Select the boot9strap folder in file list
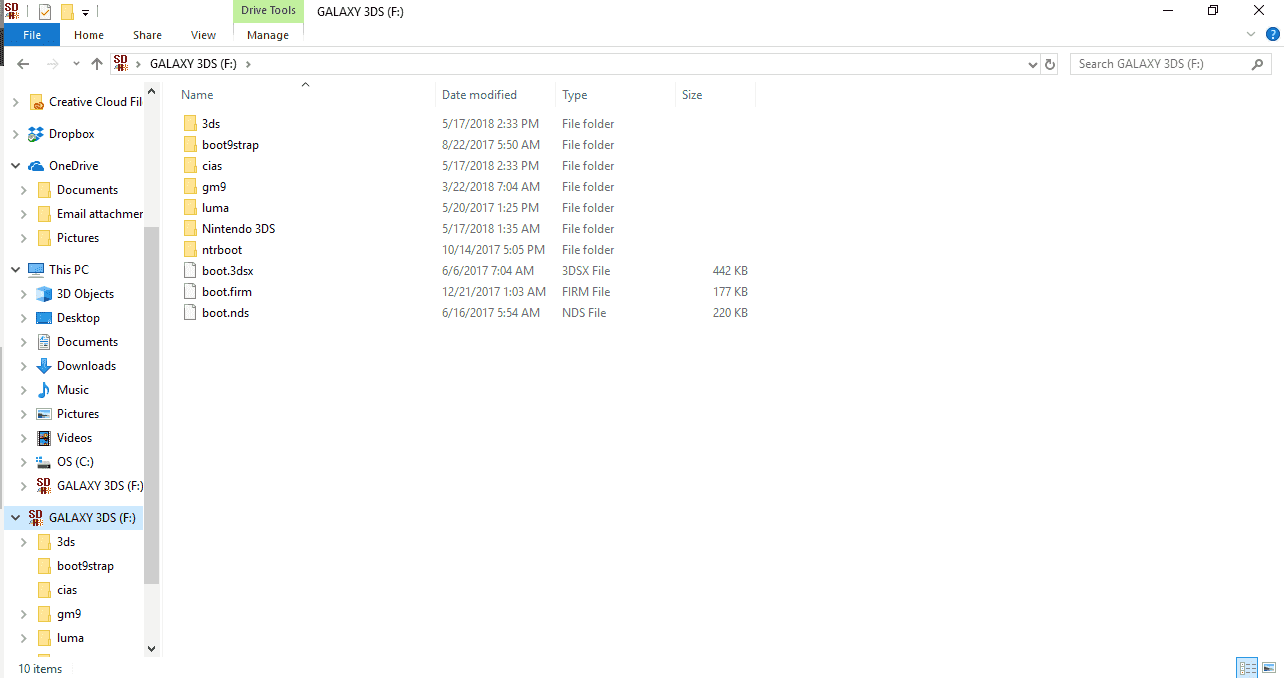 tap(230, 145)
